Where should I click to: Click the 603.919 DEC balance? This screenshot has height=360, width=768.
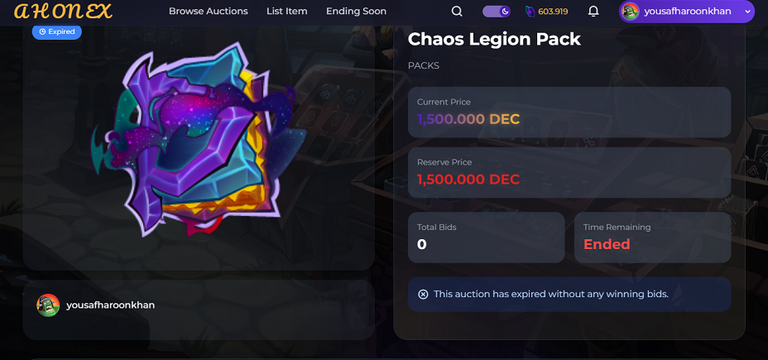coord(553,11)
